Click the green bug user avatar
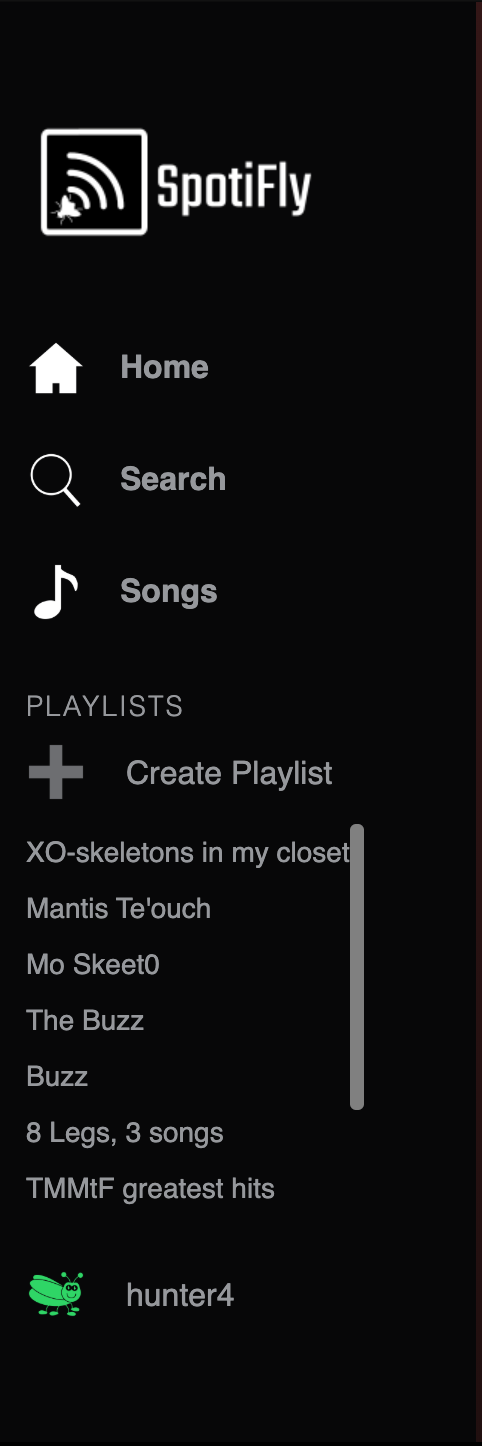The image size is (482, 1446). 56,1294
